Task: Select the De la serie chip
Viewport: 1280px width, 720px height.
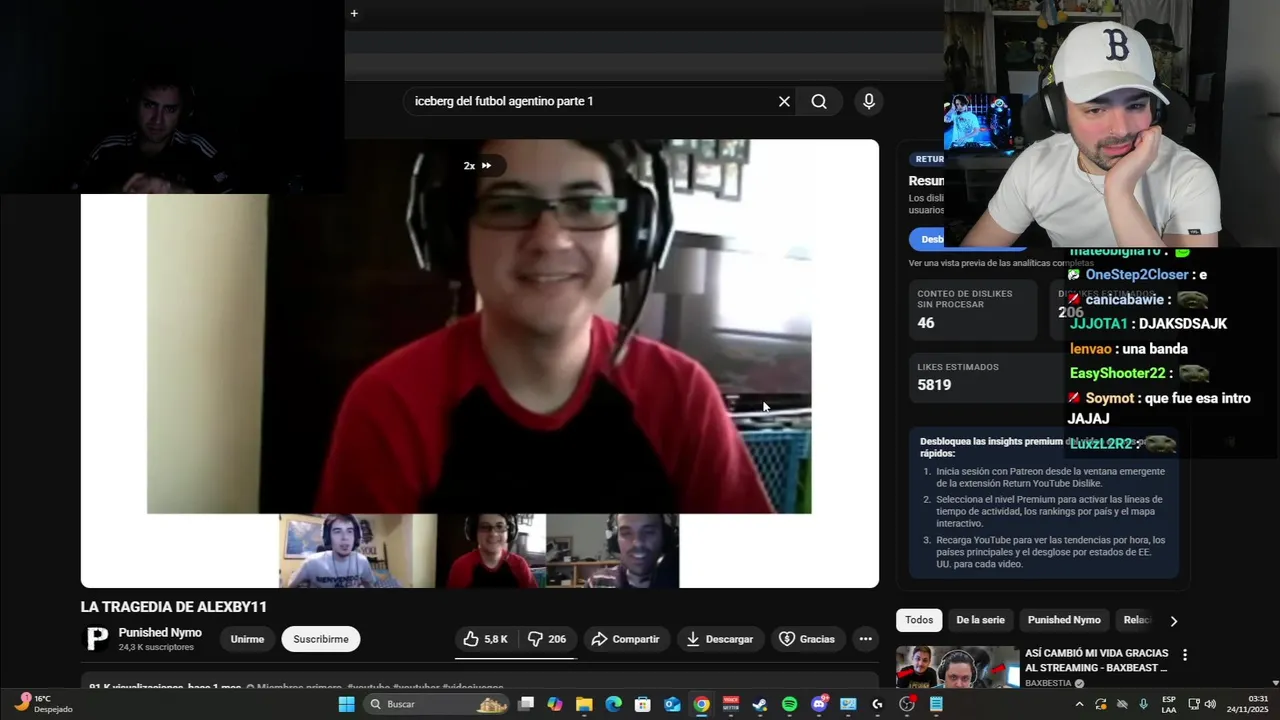Action: coord(980,620)
